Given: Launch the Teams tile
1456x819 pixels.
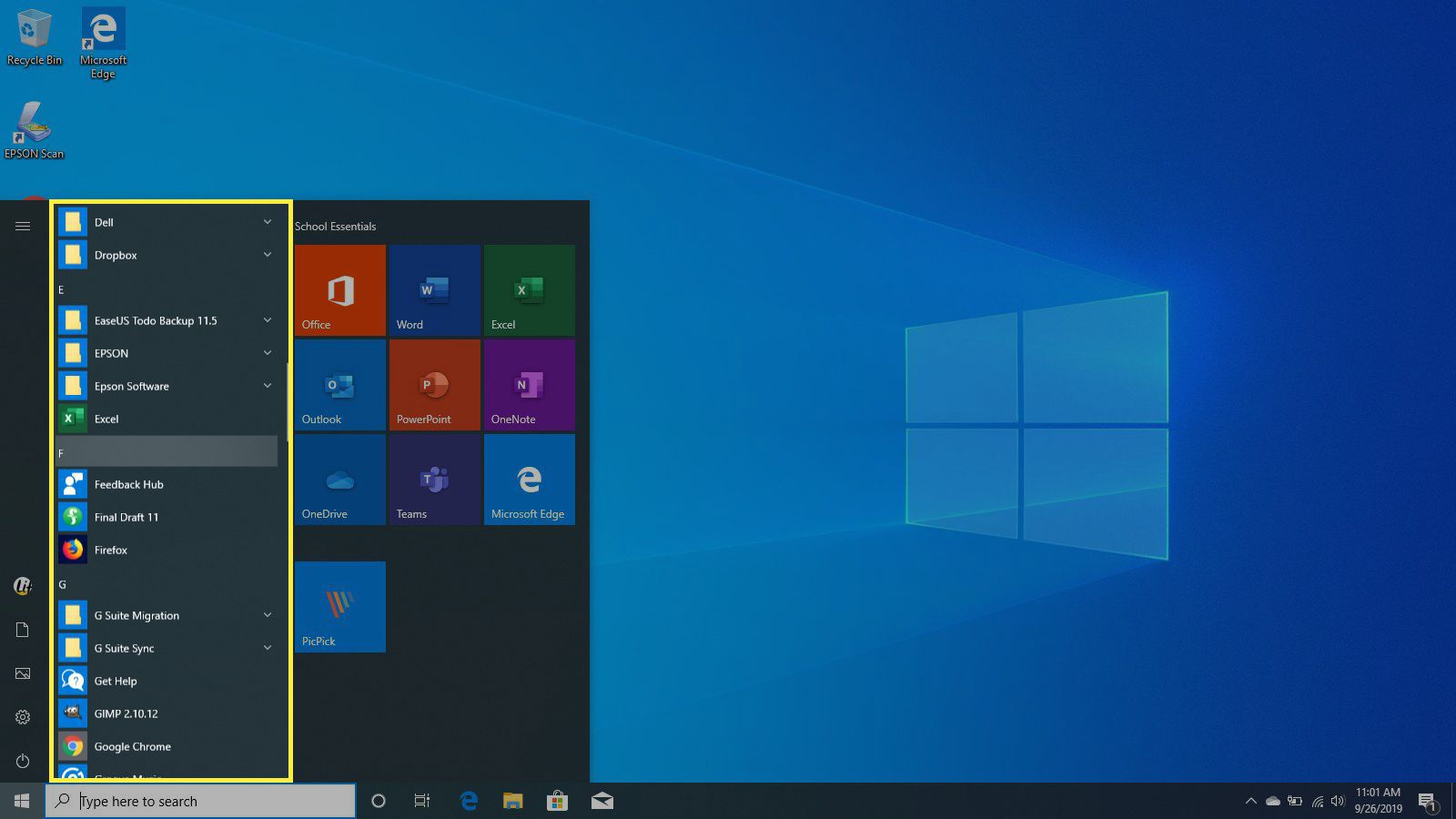Looking at the screenshot, I should point(435,480).
